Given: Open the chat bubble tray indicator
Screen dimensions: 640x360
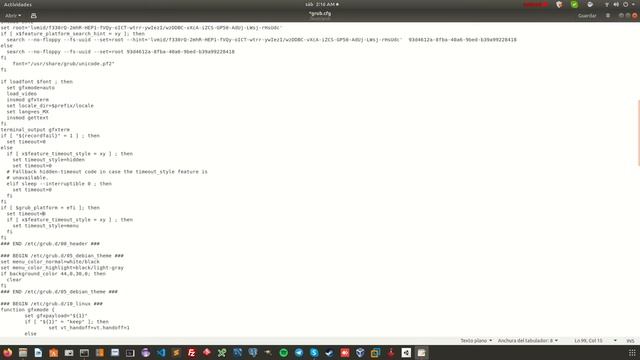Looking at the screenshot, I should (590, 4).
